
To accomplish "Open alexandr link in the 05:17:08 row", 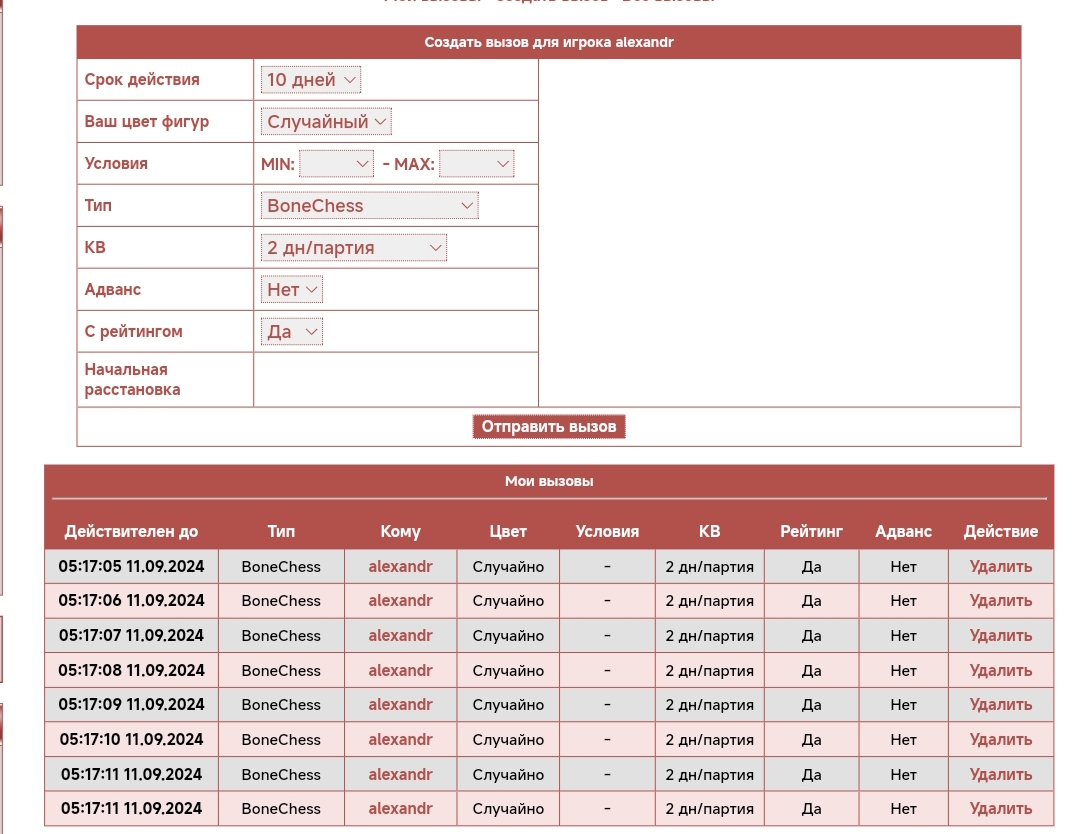I will tap(400, 670).
